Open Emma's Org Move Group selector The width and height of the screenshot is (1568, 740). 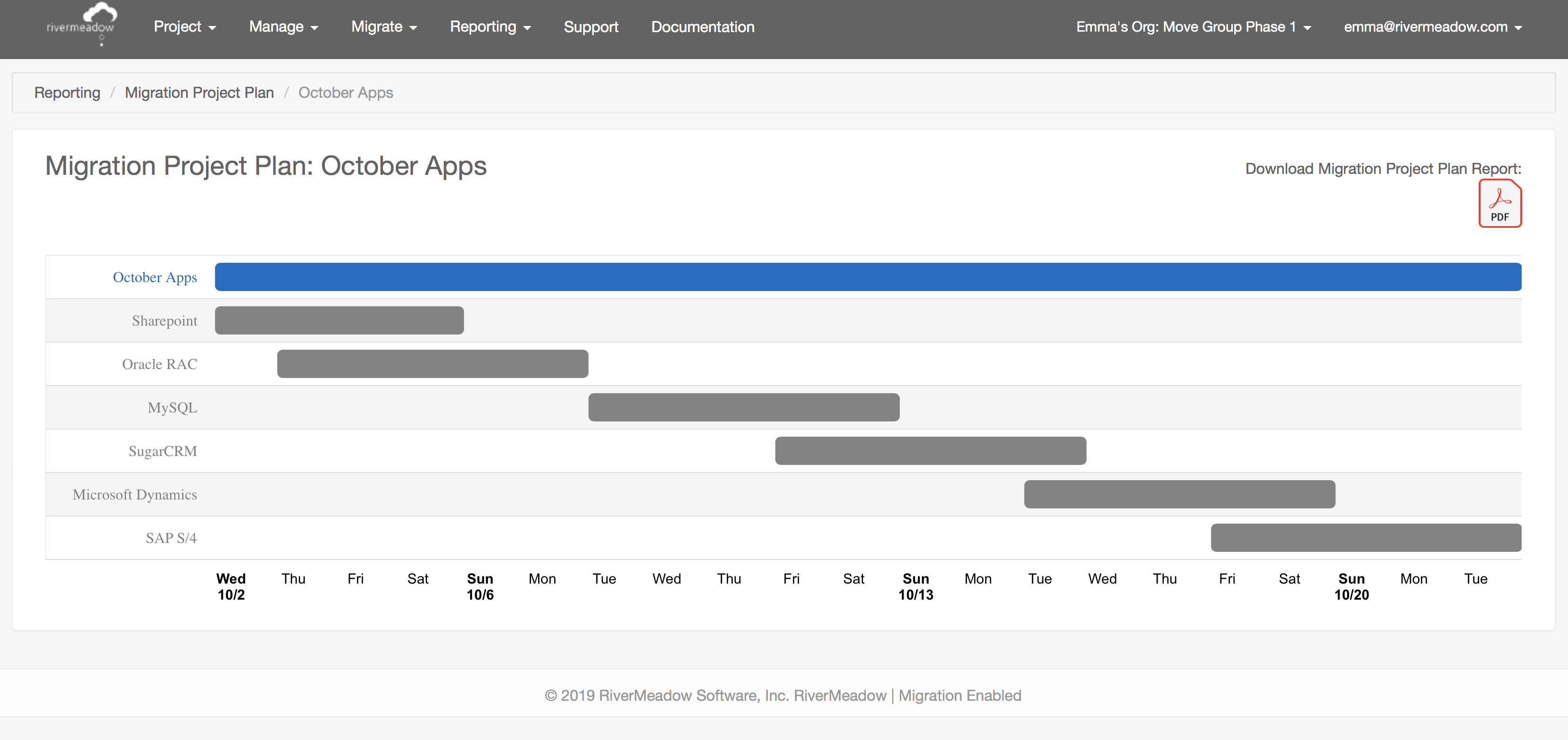point(1193,27)
